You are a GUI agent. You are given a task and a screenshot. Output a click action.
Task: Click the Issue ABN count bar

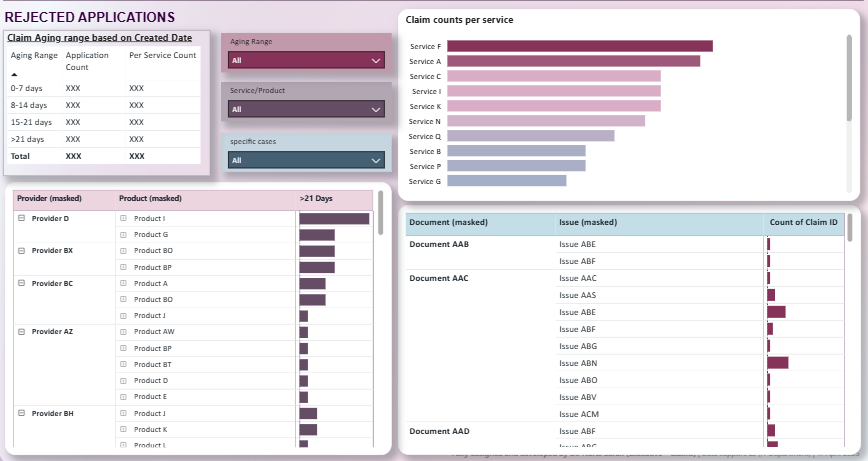[x=778, y=363]
